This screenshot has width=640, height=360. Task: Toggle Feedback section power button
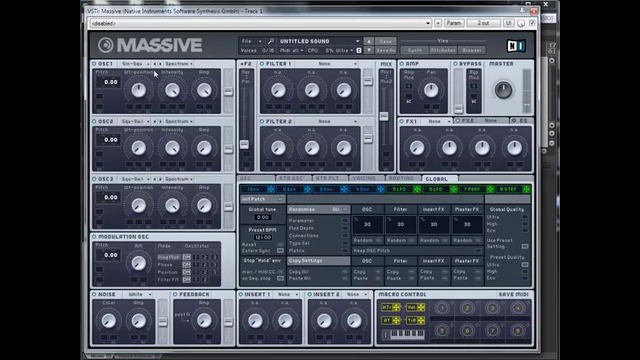tap(175, 294)
